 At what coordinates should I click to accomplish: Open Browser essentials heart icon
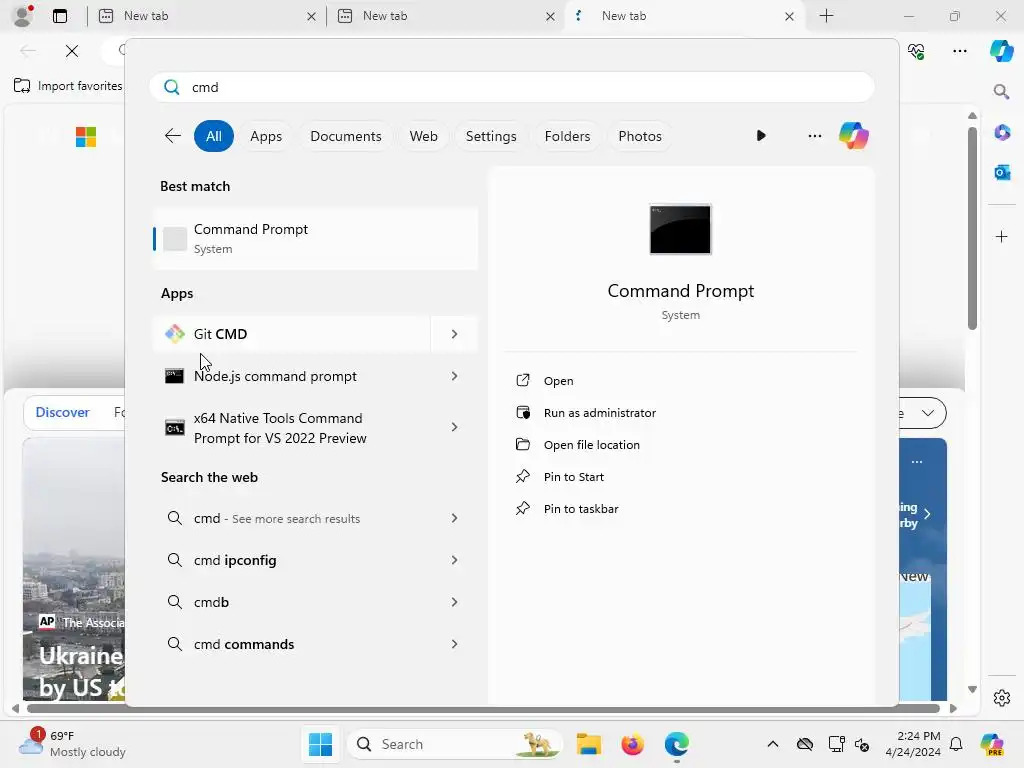[x=916, y=51]
